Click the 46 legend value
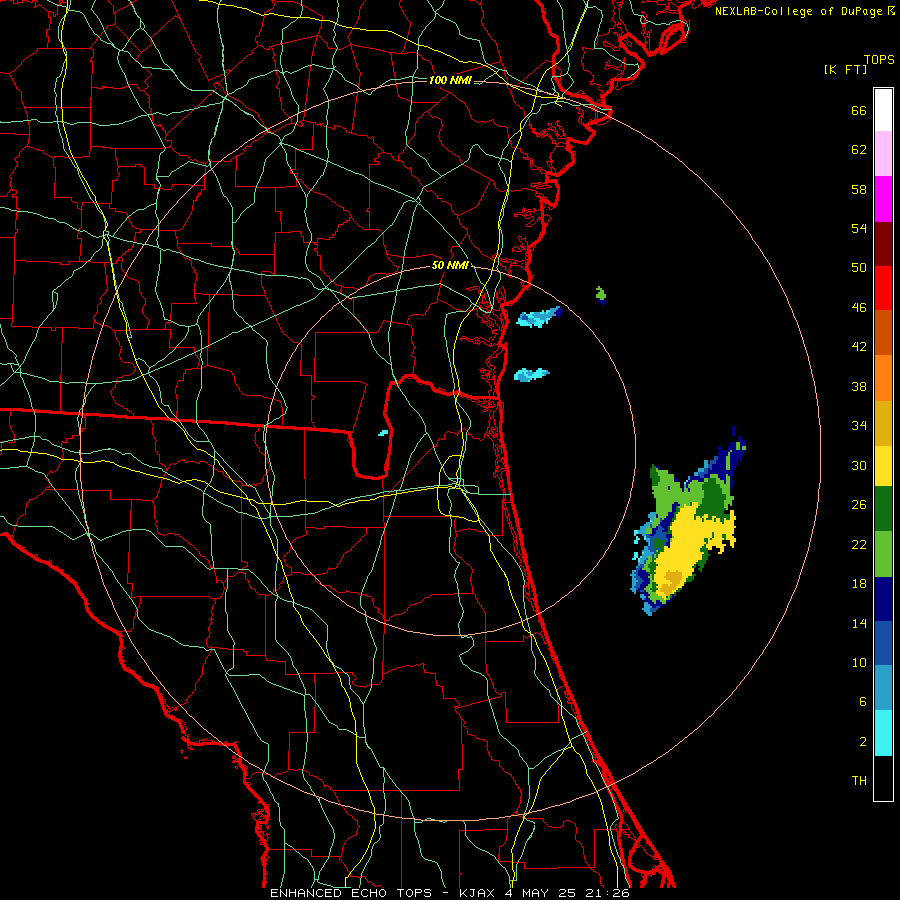900x900 pixels. tap(859, 307)
